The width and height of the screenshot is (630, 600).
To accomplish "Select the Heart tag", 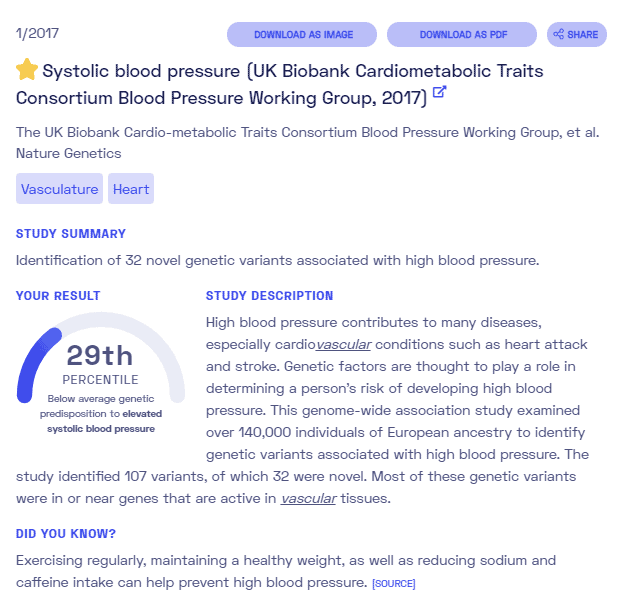I will [x=131, y=188].
